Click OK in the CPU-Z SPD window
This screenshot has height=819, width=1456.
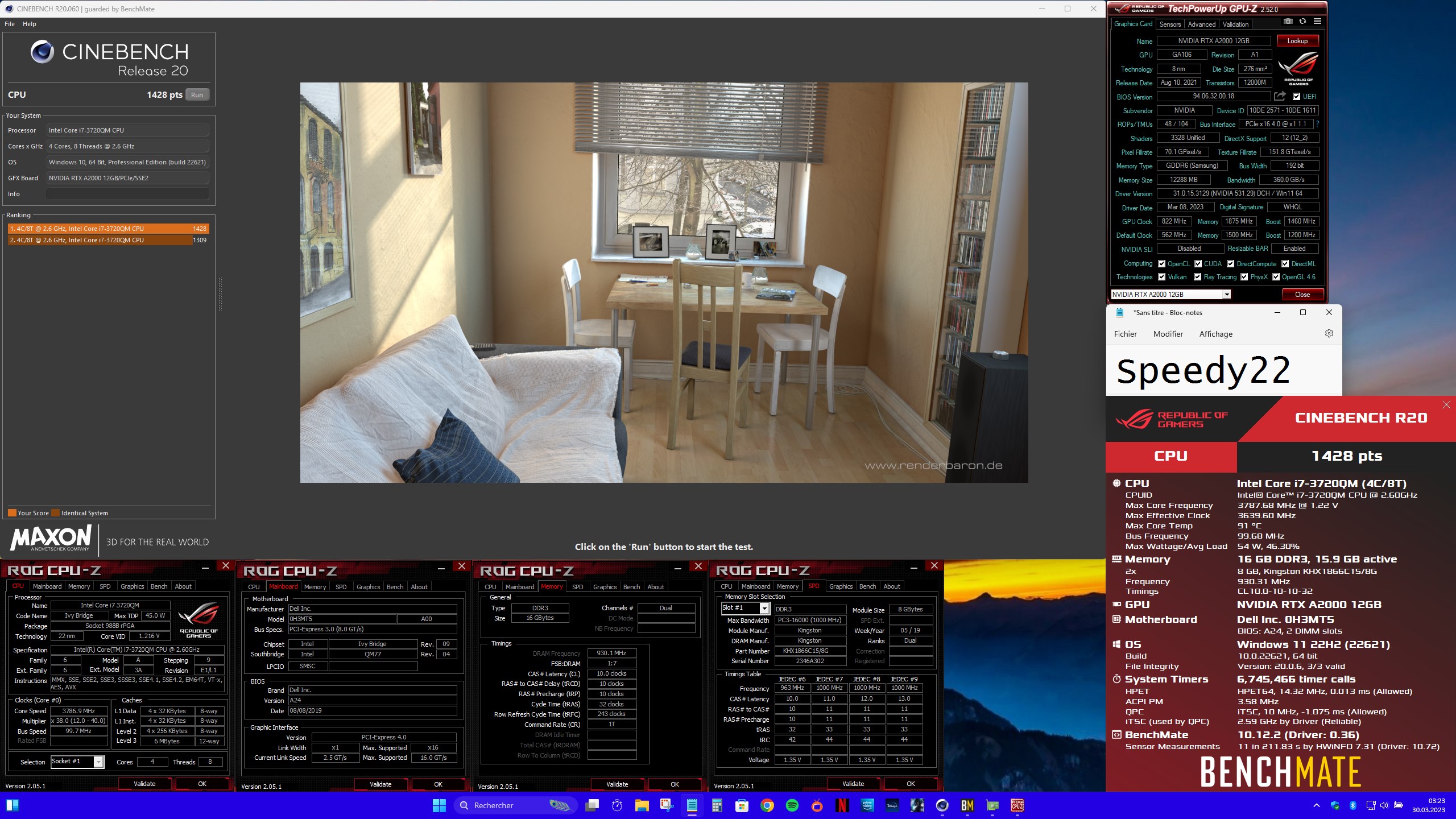(911, 784)
